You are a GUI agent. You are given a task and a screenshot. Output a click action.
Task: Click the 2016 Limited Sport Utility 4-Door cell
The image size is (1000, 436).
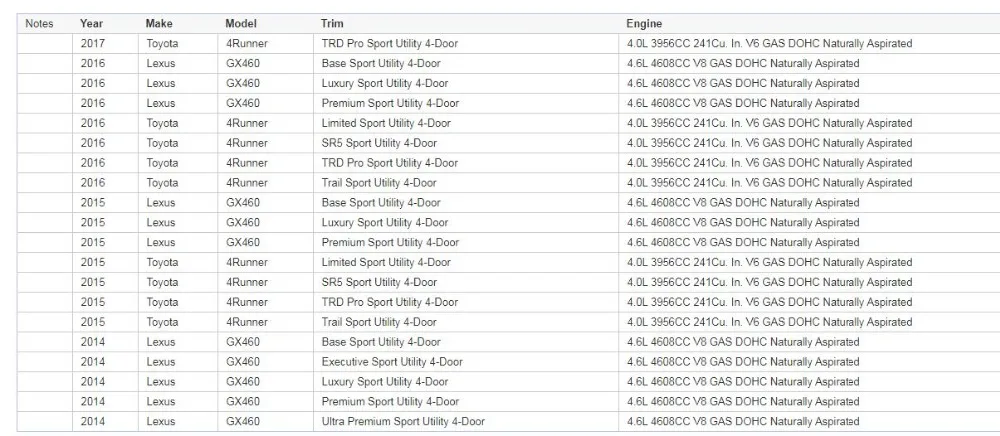point(466,123)
